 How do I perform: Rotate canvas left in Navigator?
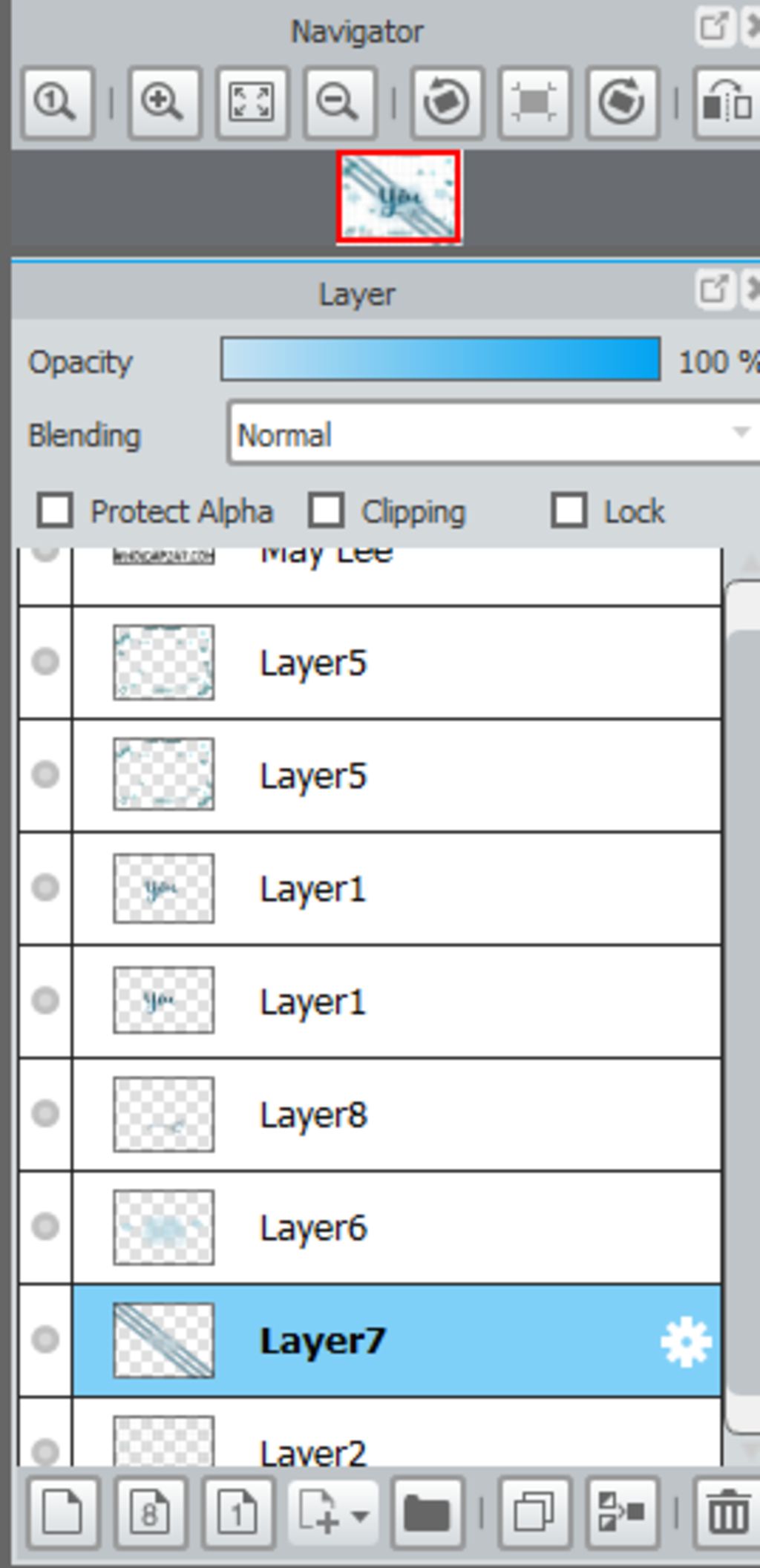(447, 102)
